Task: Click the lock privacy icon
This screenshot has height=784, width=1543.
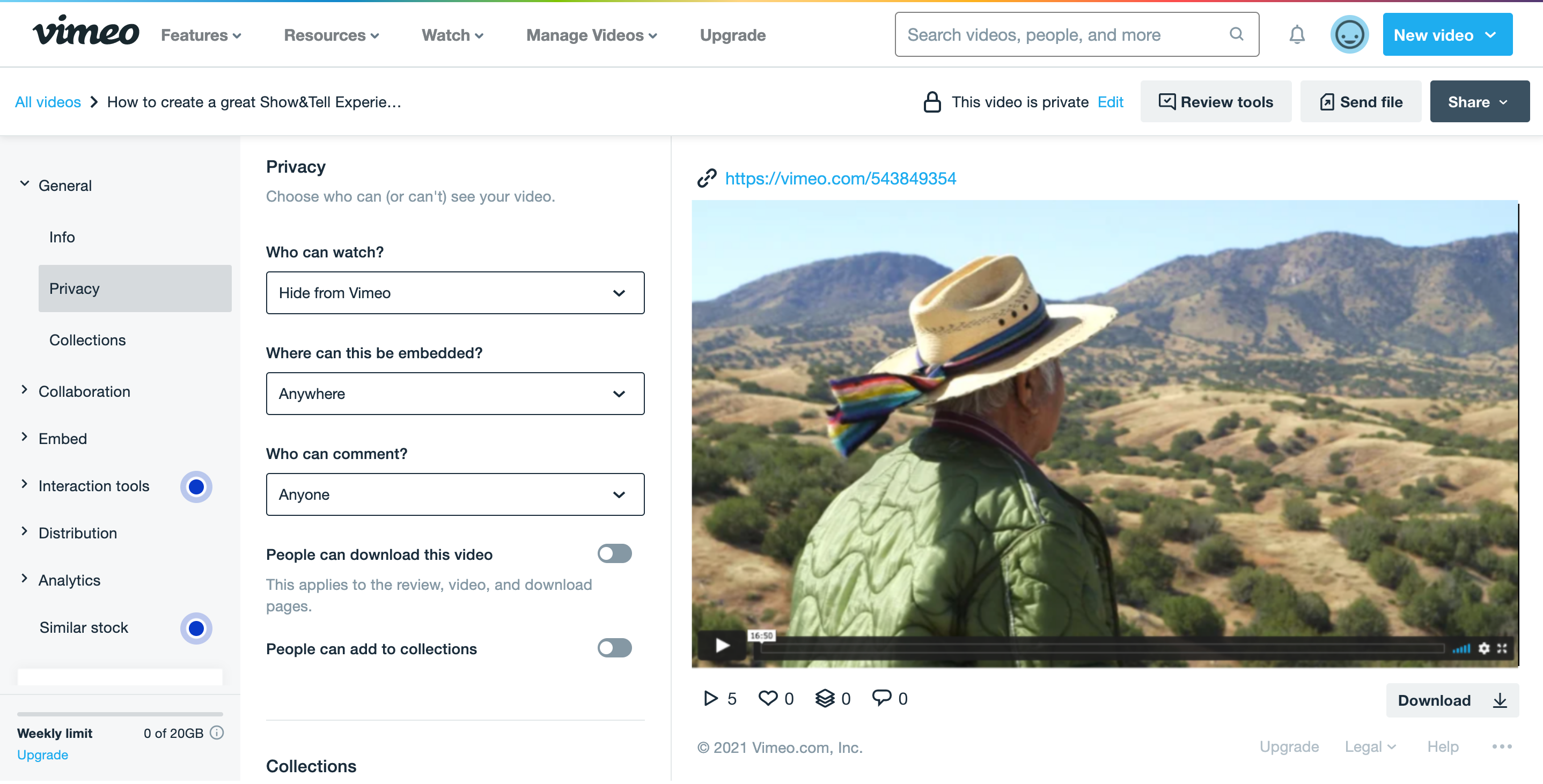Action: (x=932, y=102)
